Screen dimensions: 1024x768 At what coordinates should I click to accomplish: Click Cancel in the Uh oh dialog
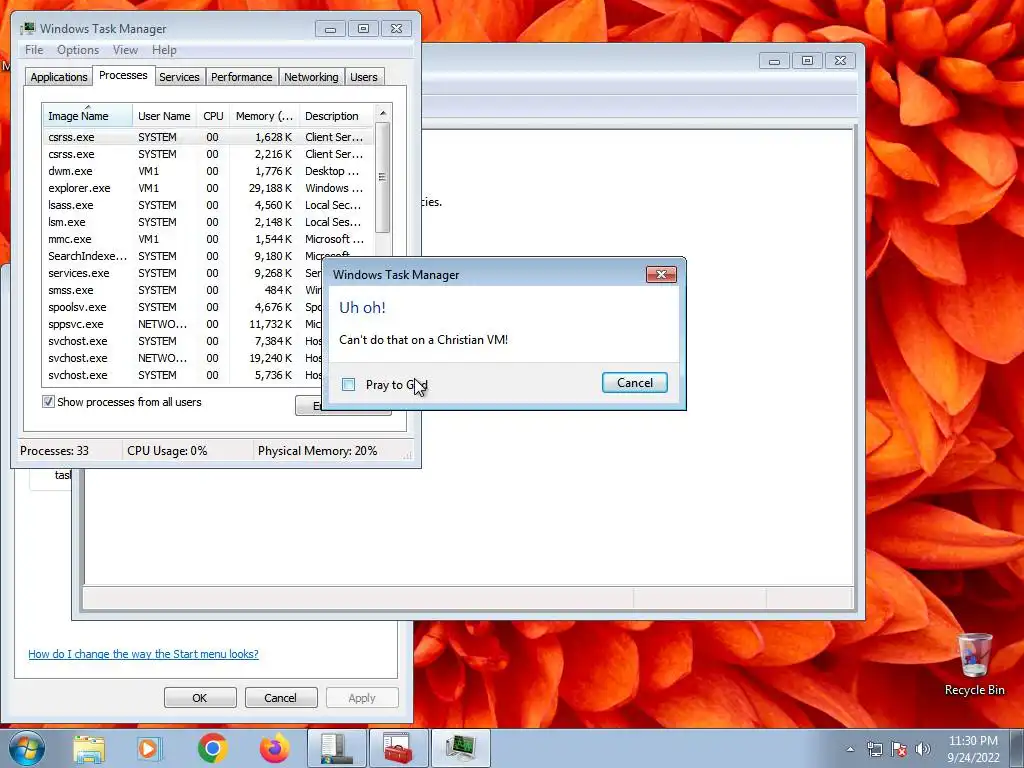[635, 383]
